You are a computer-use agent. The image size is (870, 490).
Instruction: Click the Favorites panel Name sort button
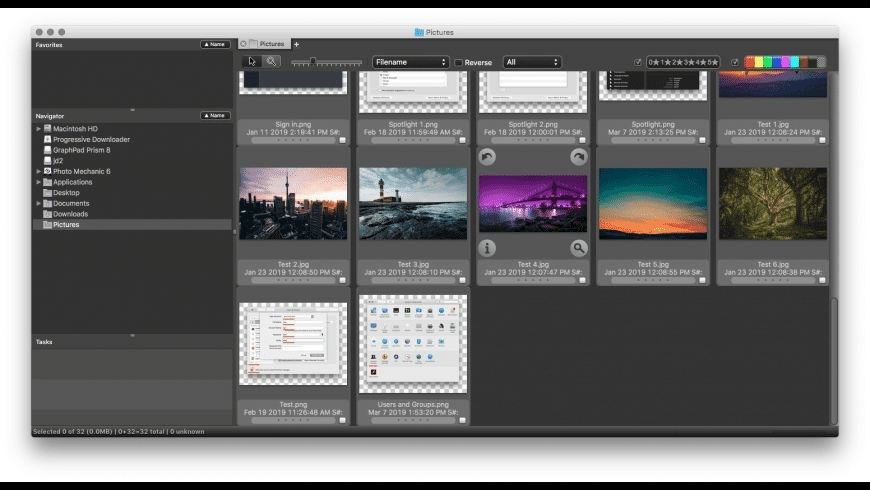(215, 45)
